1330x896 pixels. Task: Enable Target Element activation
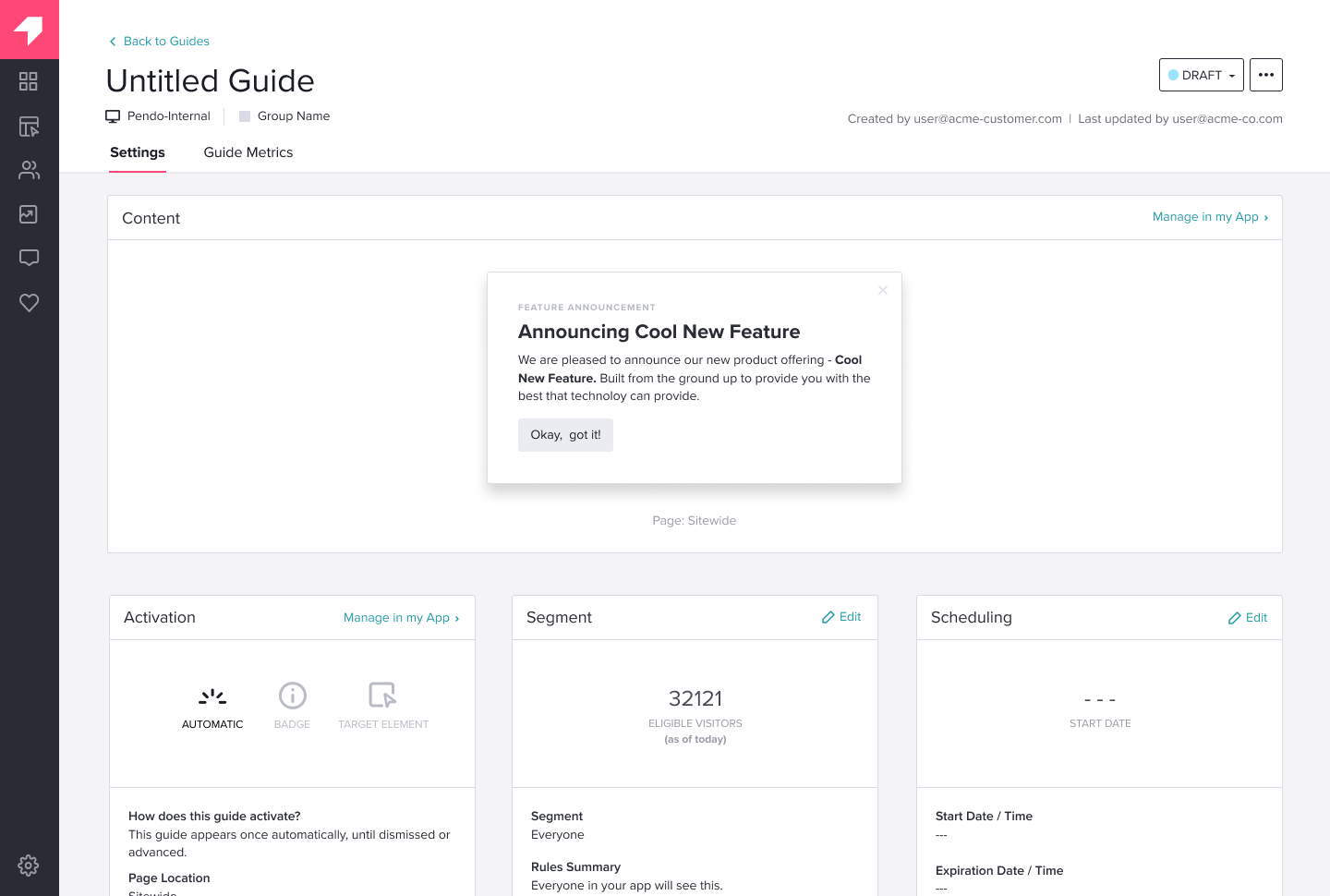coord(382,705)
